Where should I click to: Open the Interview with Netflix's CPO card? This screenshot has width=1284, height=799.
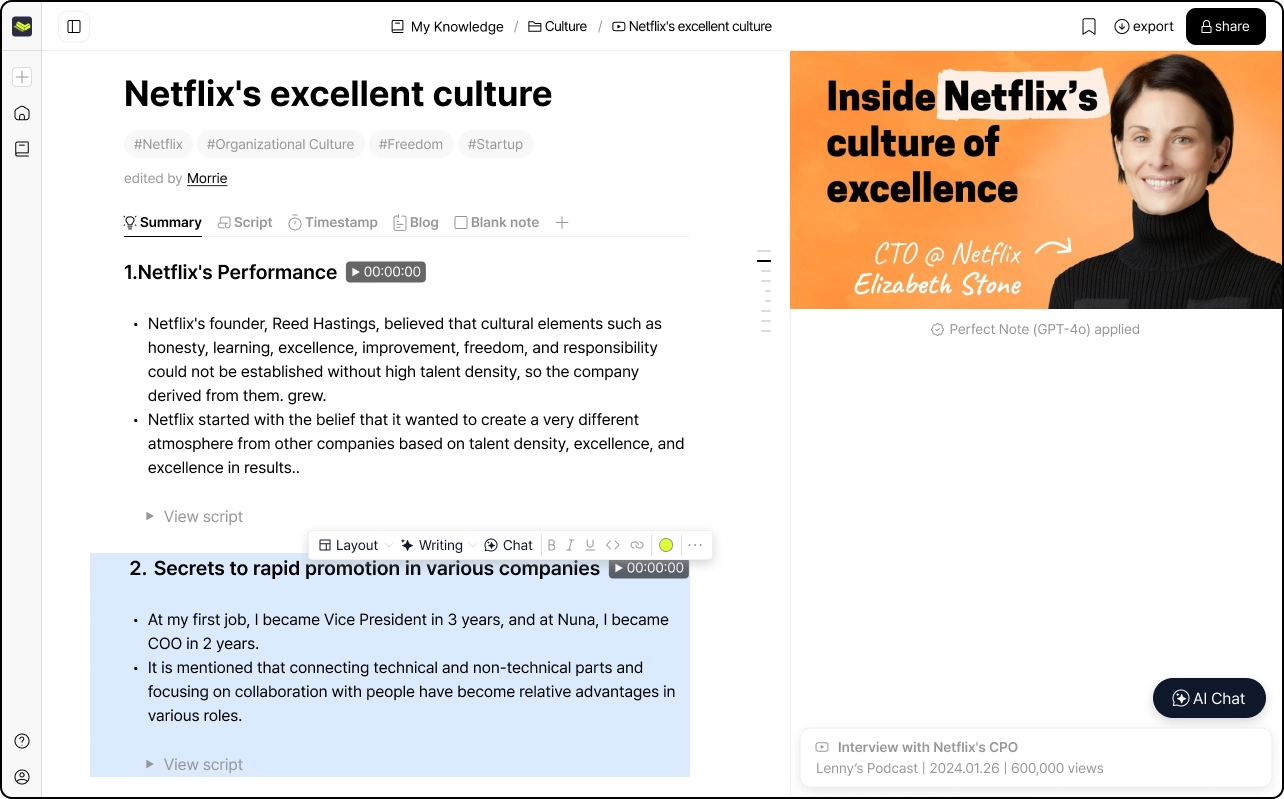(1035, 758)
